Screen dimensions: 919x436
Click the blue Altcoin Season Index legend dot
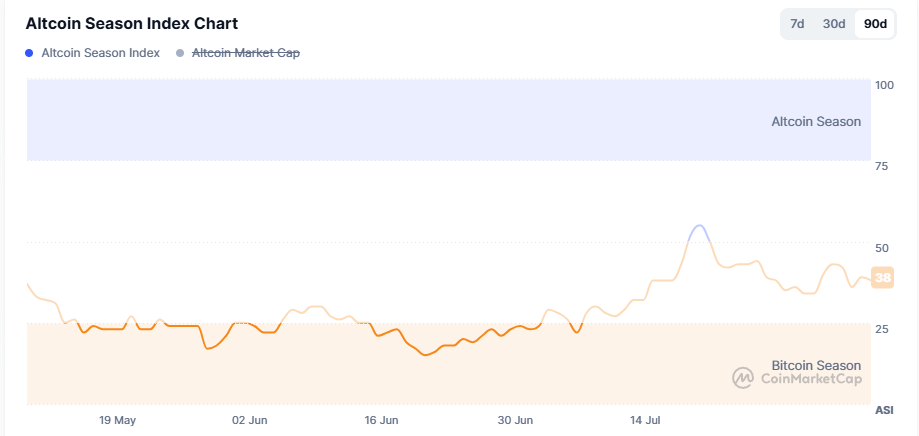click(x=30, y=53)
